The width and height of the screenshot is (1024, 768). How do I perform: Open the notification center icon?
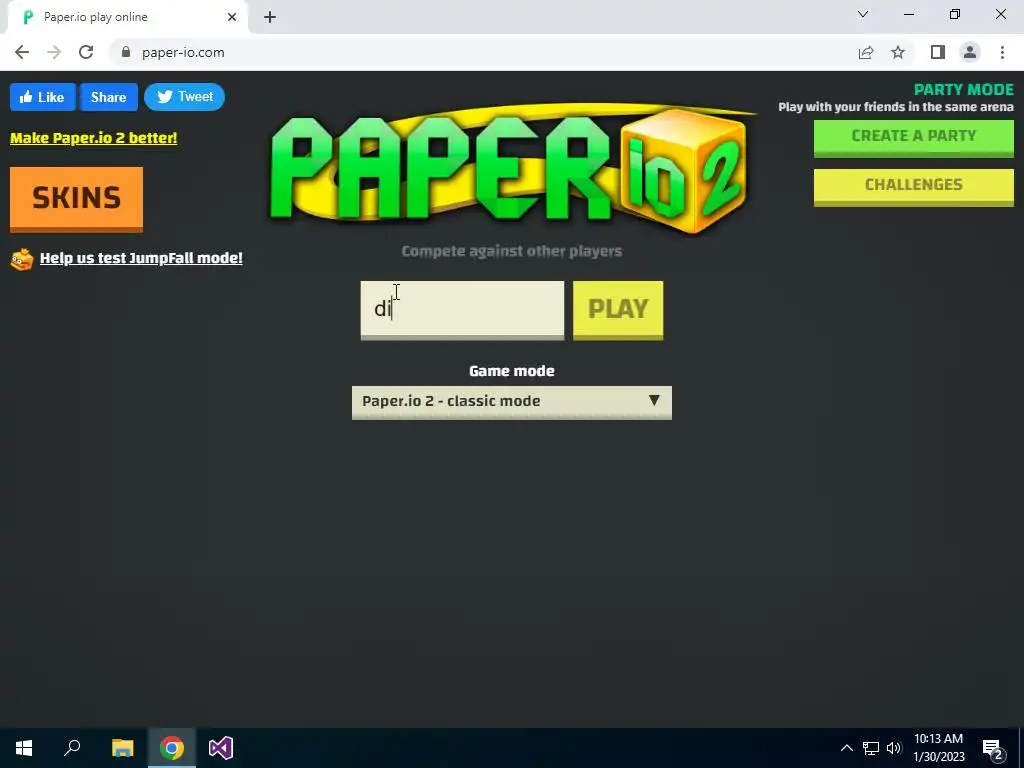[993, 749]
